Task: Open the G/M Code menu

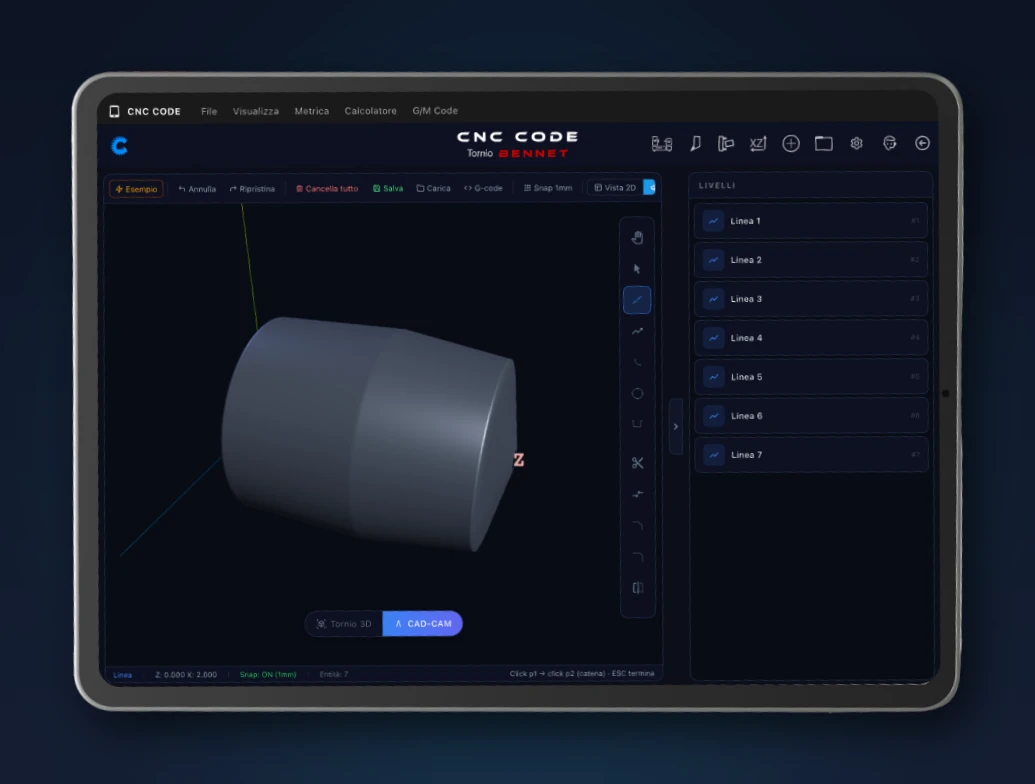Action: (x=435, y=111)
